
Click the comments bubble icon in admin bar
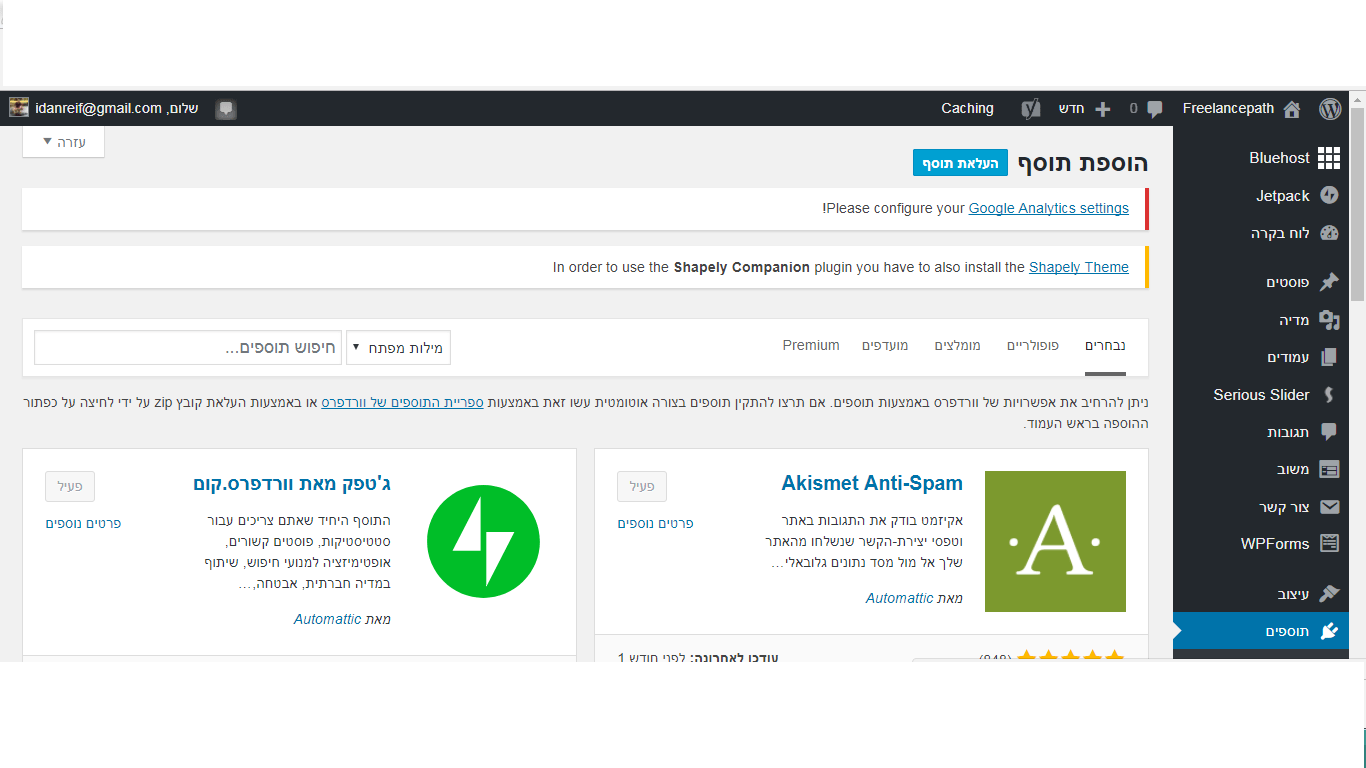pyautogui.click(x=1154, y=109)
